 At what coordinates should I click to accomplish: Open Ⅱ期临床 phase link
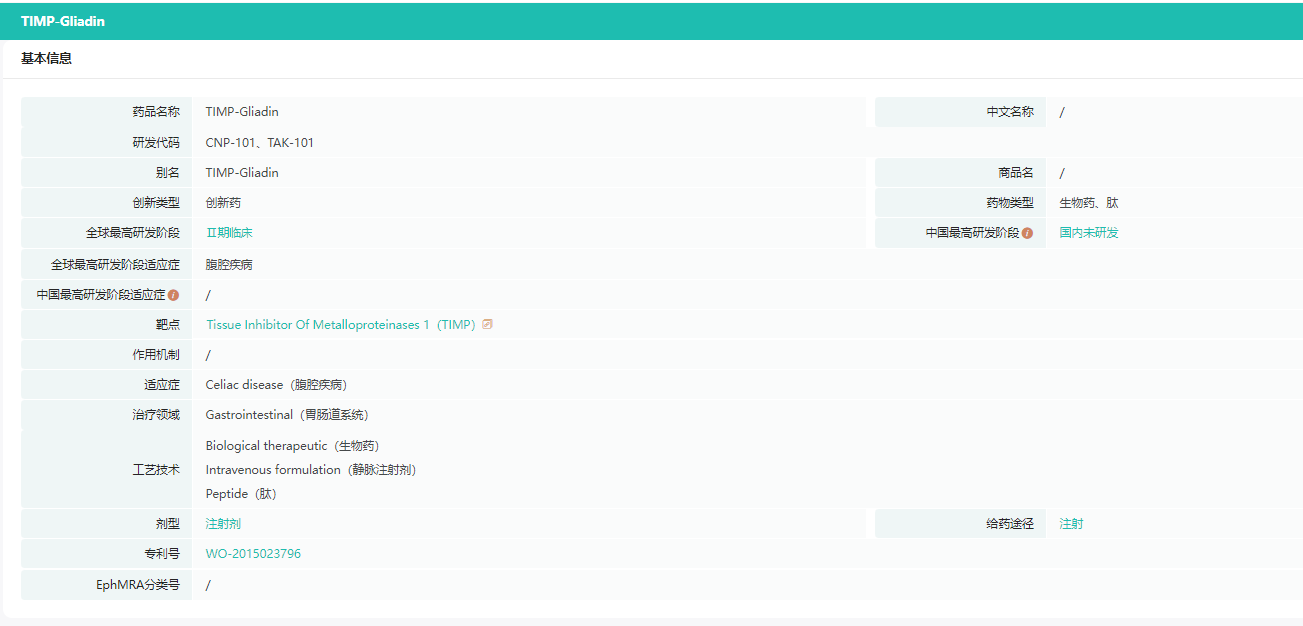click(229, 233)
